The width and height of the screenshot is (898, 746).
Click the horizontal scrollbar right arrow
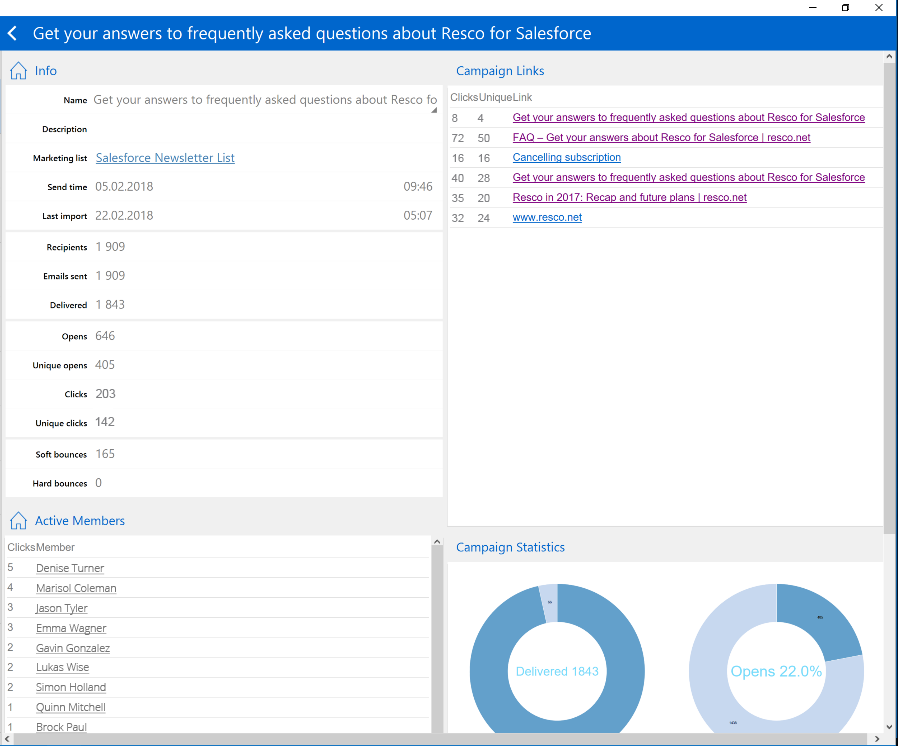click(877, 739)
